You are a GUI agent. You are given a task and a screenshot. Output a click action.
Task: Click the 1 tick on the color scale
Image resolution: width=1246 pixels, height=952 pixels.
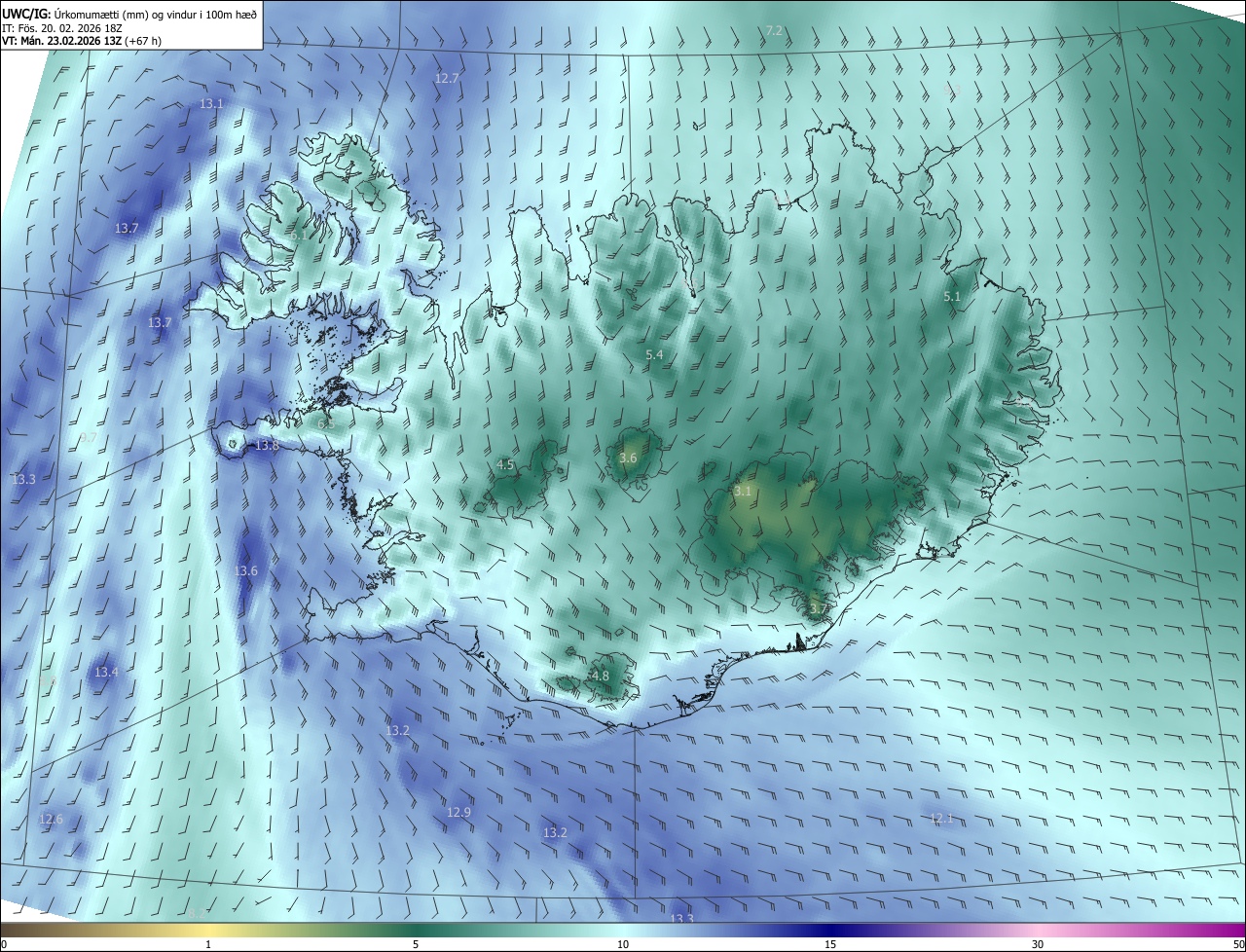point(208,945)
